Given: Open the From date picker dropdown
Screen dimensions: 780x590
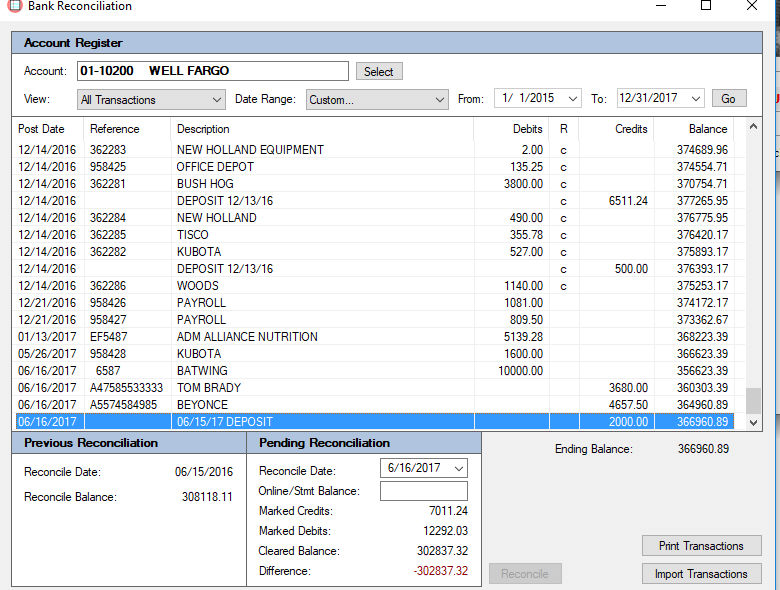Looking at the screenshot, I should 572,99.
